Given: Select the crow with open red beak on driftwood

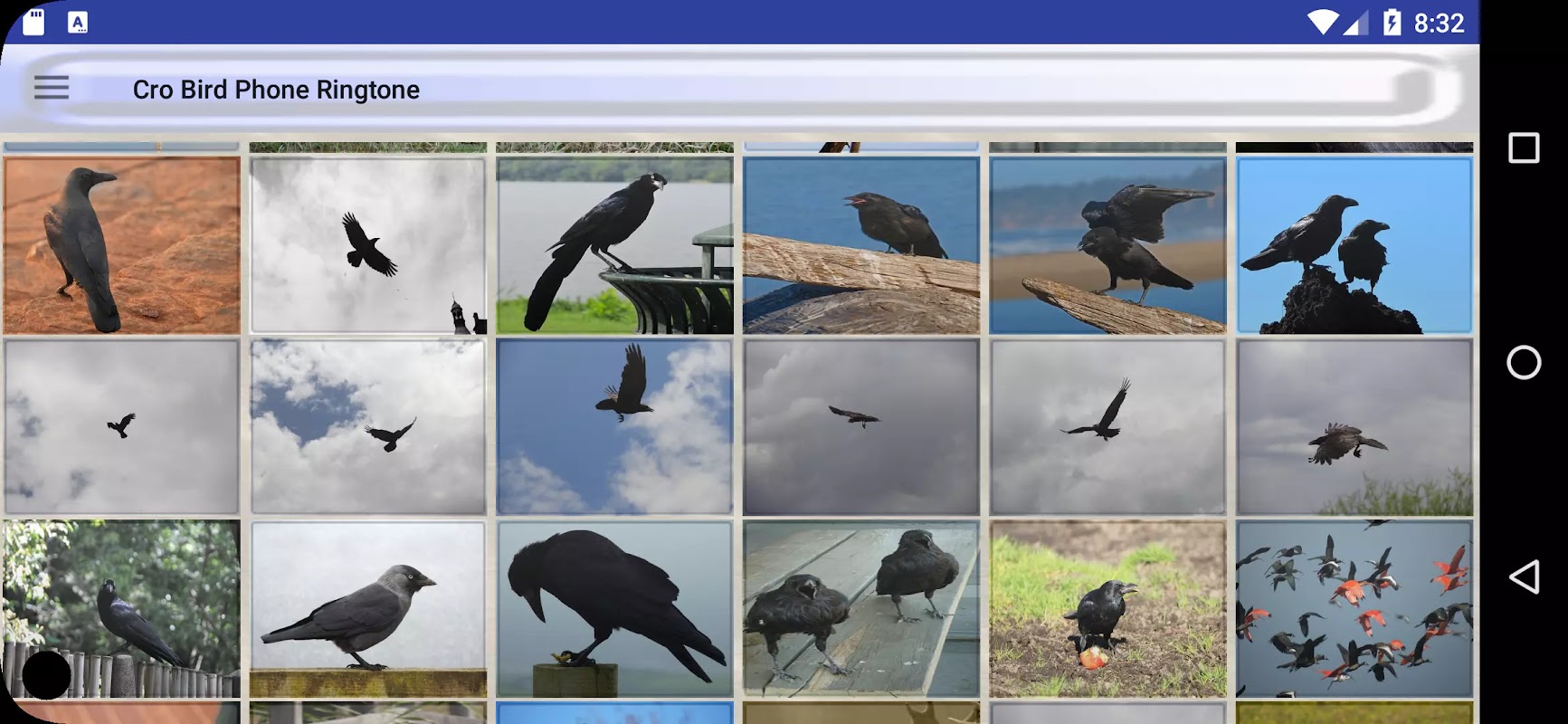Looking at the screenshot, I should pyautogui.click(x=861, y=245).
